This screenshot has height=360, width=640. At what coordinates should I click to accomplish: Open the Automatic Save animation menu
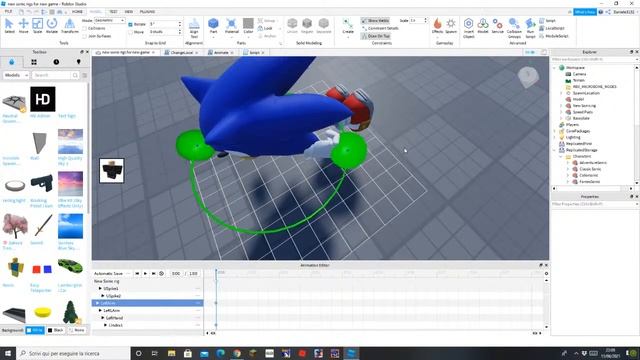(x=127, y=273)
